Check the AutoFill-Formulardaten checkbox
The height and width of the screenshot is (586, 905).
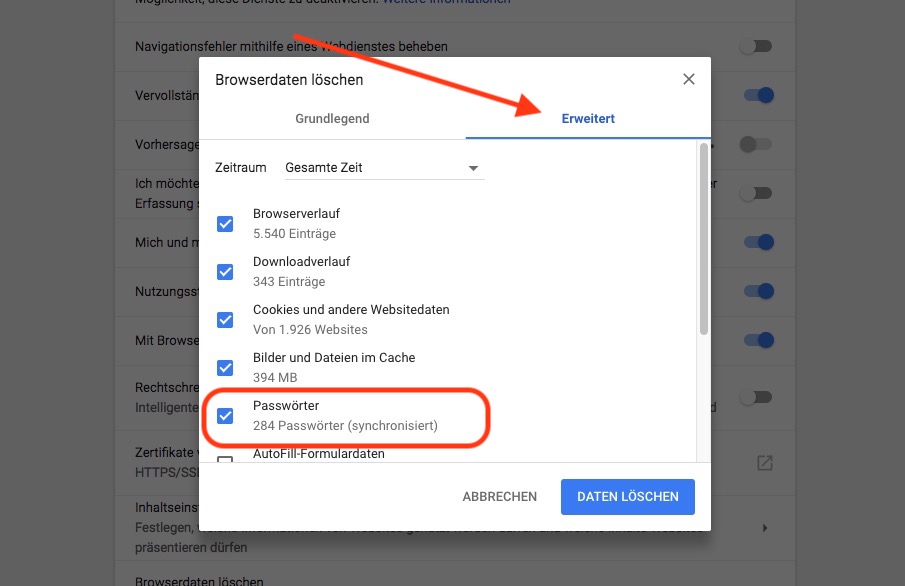(x=225, y=459)
